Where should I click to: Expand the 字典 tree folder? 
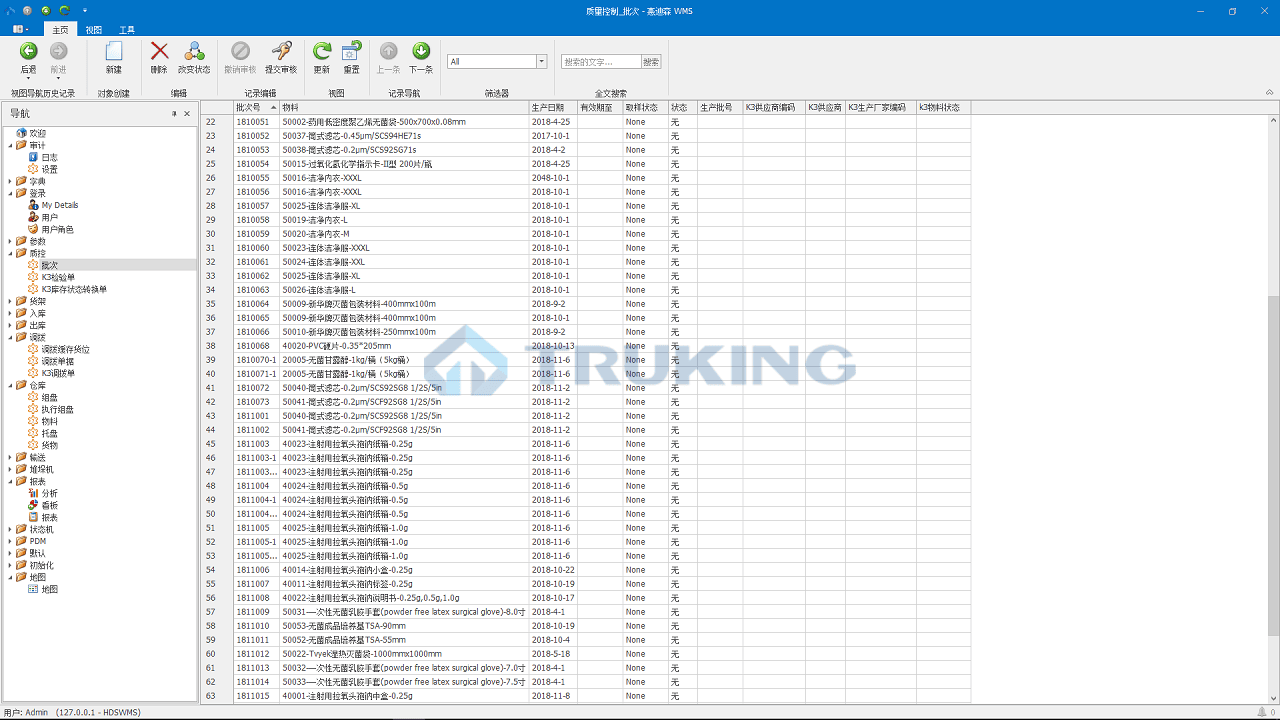[10, 181]
